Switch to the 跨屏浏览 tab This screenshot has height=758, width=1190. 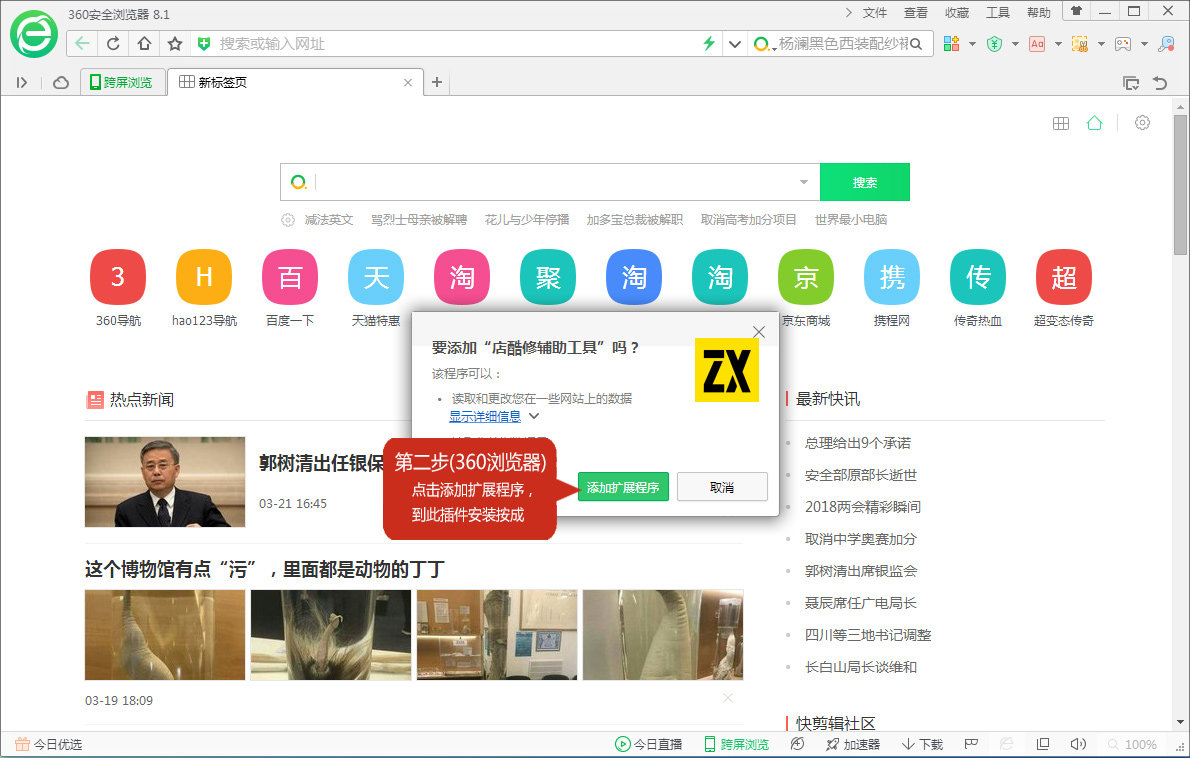pos(121,82)
